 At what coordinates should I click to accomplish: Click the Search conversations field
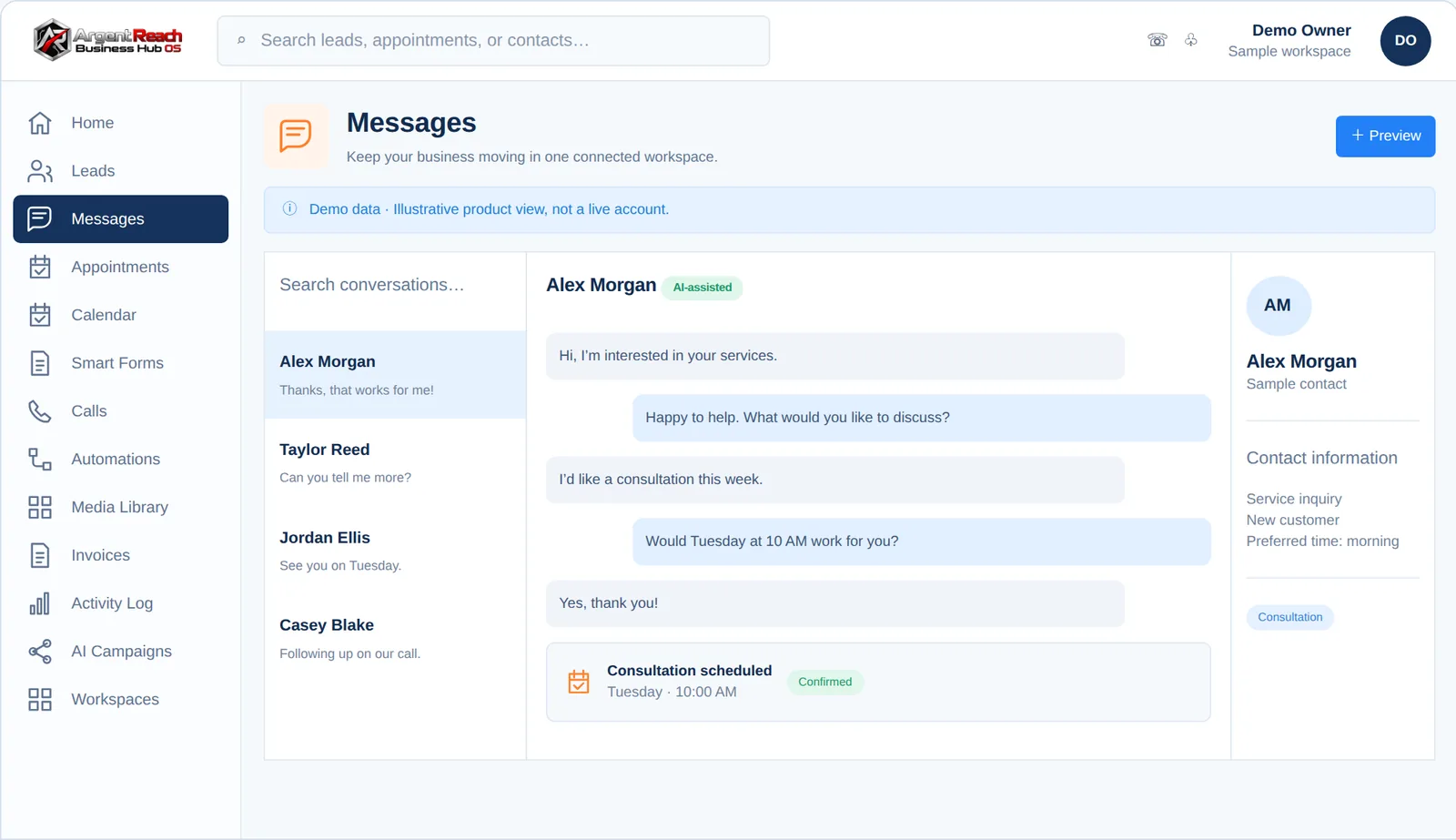click(395, 285)
